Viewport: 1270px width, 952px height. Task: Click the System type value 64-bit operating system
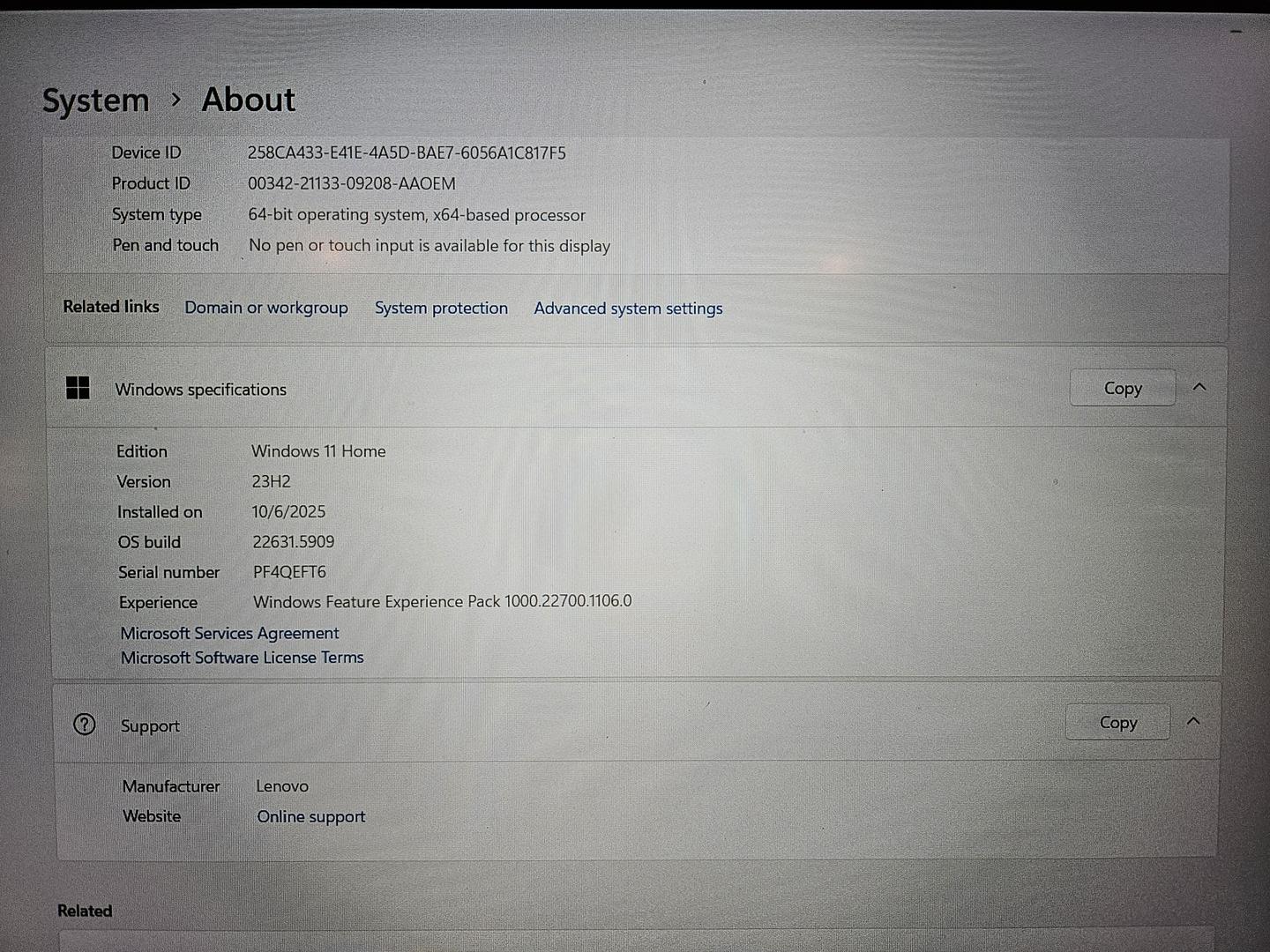(416, 215)
